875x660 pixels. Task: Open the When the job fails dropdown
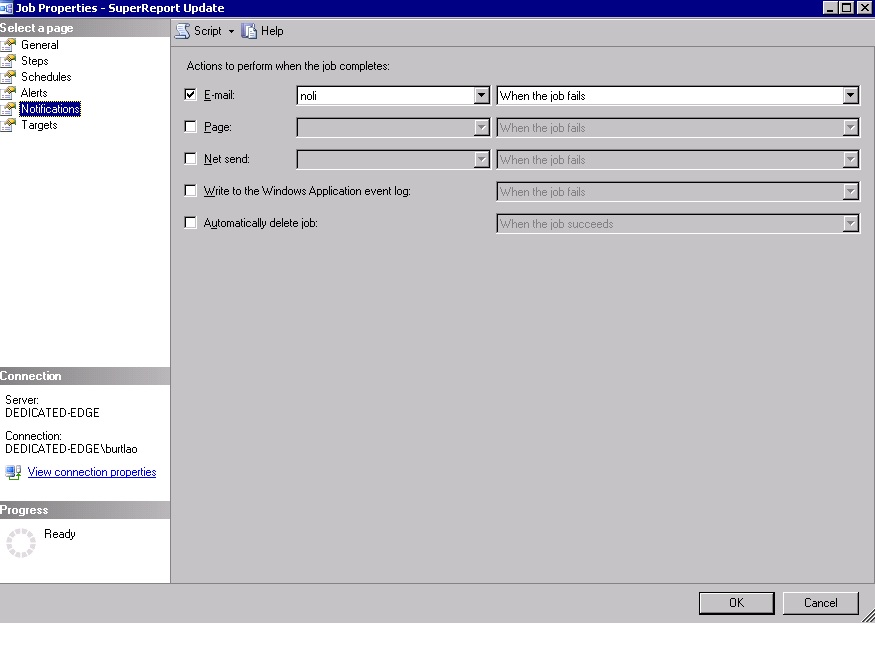849,94
